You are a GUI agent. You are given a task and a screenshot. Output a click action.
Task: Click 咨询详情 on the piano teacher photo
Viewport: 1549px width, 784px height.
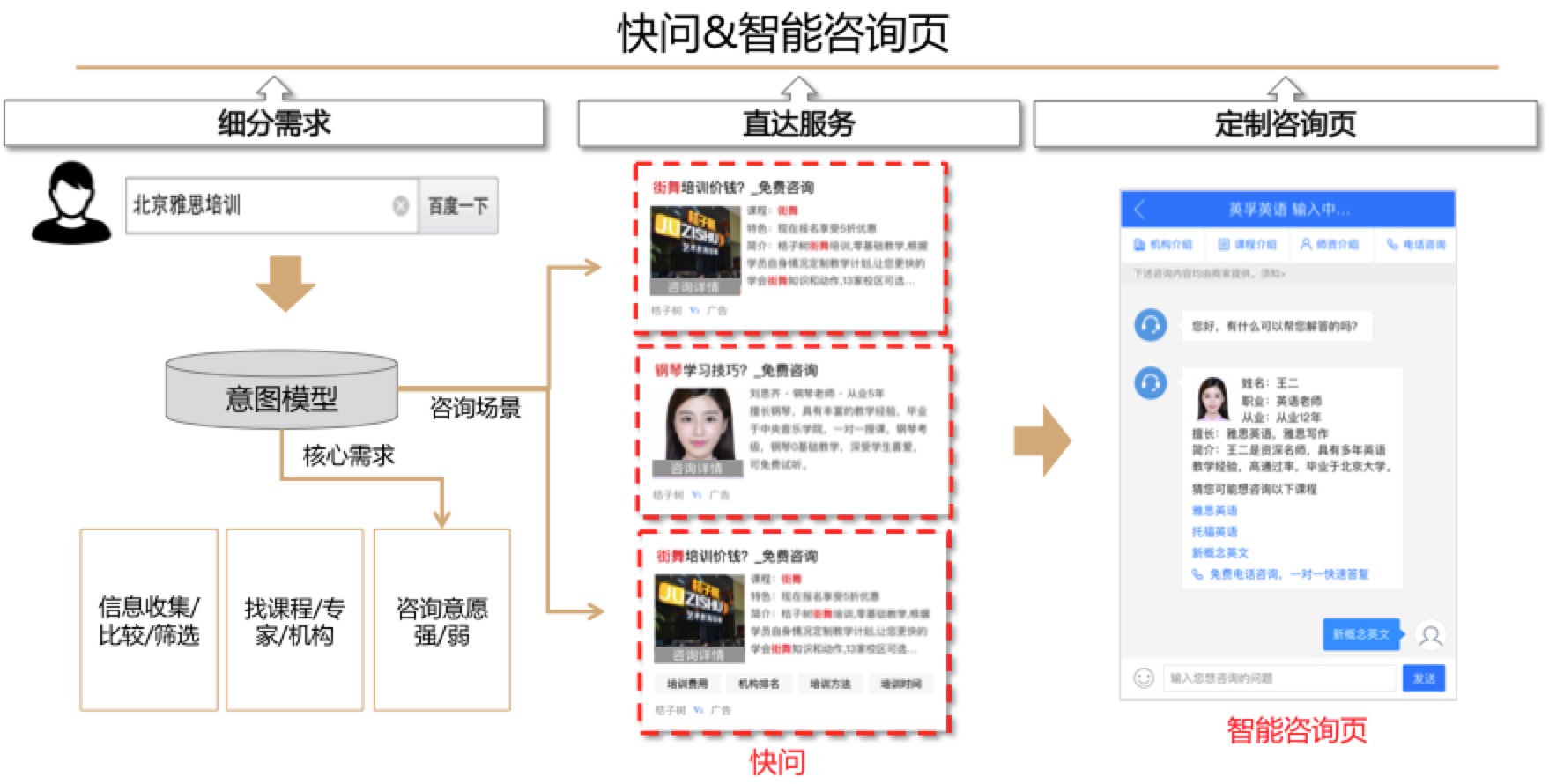697,469
